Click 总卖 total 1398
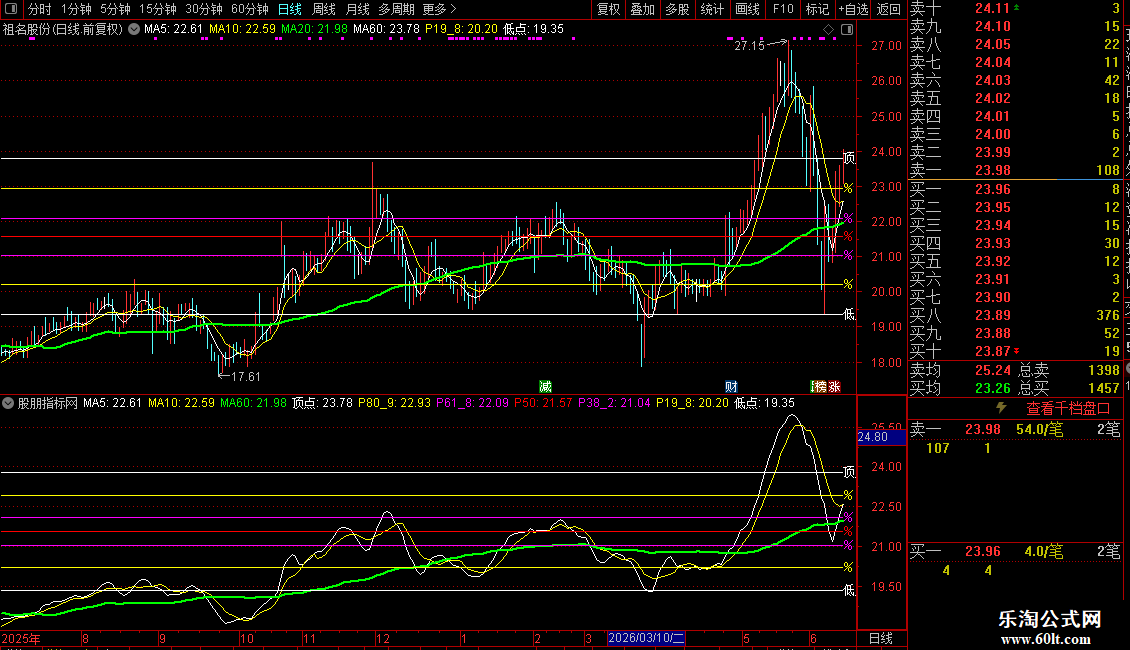The height and width of the screenshot is (650, 1130). tap(1103, 370)
